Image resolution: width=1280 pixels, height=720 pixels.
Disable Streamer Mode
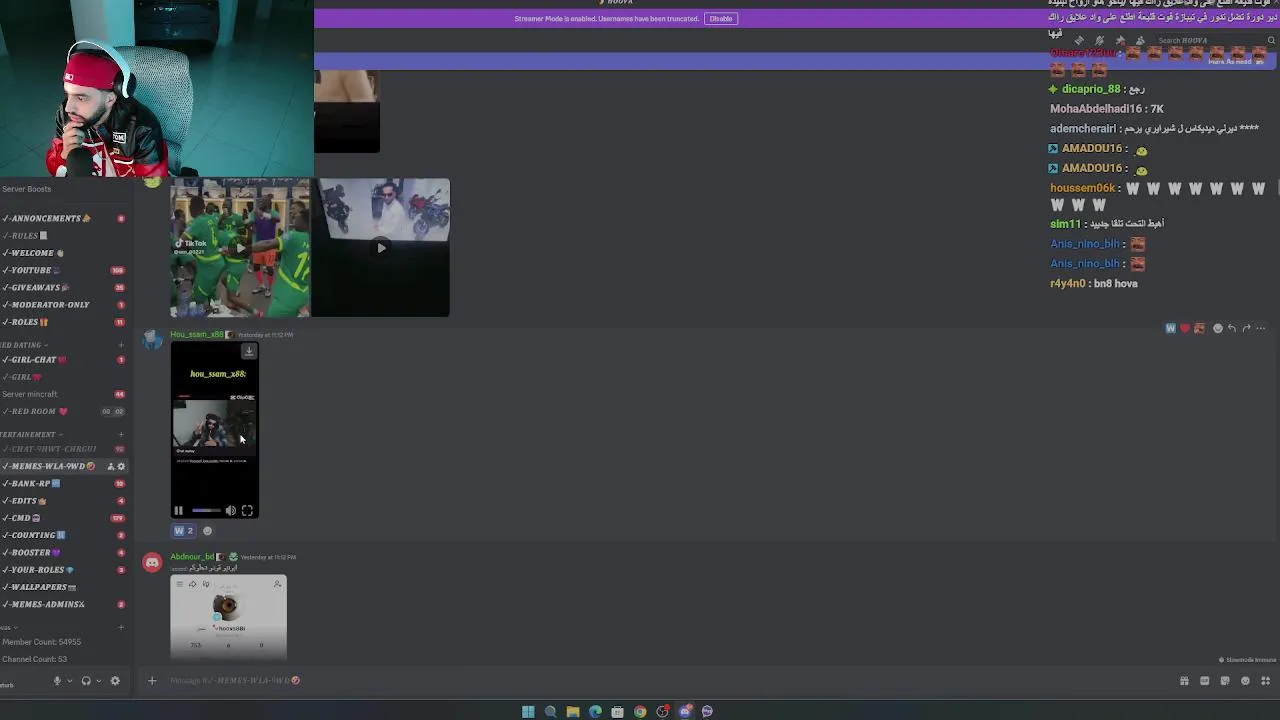coord(721,19)
